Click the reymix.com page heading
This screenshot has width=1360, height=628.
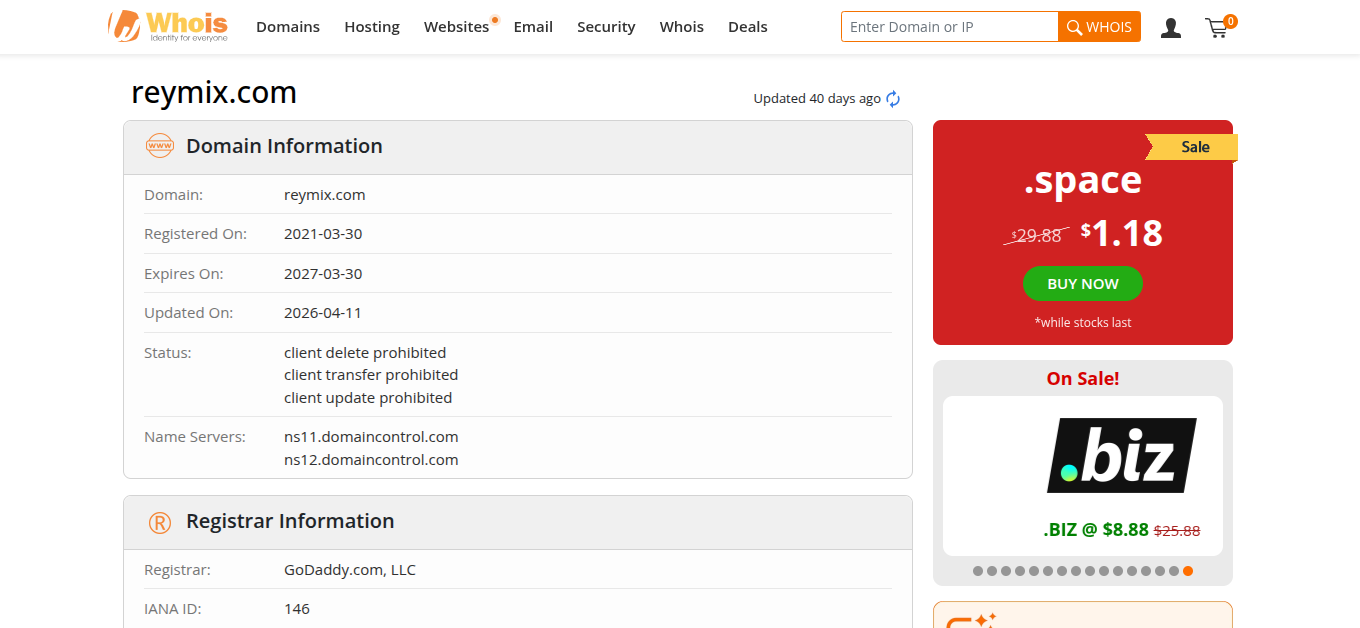click(x=214, y=93)
